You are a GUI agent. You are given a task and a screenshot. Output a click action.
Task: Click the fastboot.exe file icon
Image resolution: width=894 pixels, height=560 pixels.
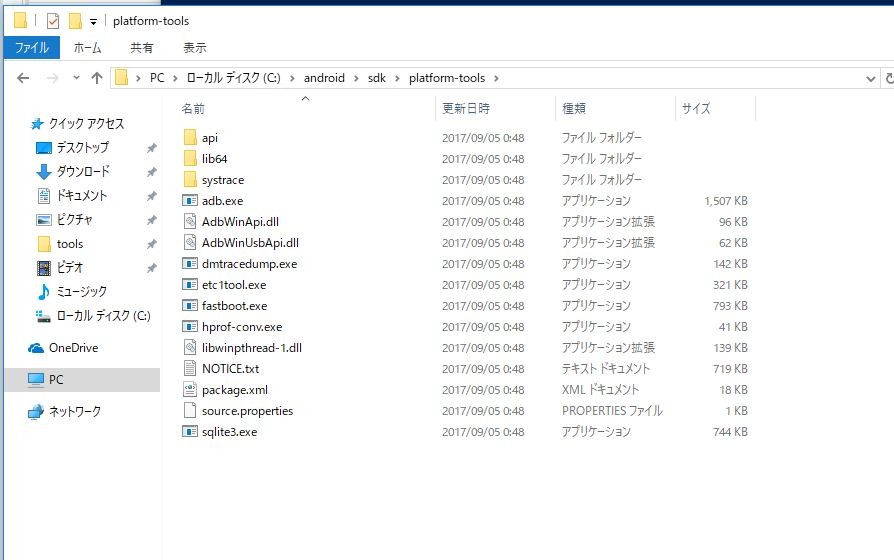click(x=190, y=305)
